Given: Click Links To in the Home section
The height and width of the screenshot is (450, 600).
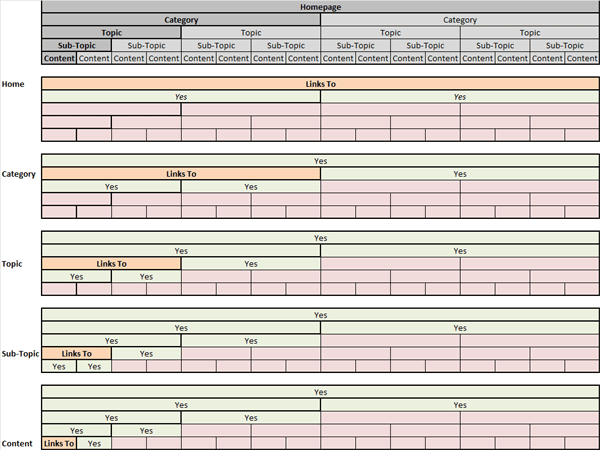Looking at the screenshot, I should pos(320,84).
